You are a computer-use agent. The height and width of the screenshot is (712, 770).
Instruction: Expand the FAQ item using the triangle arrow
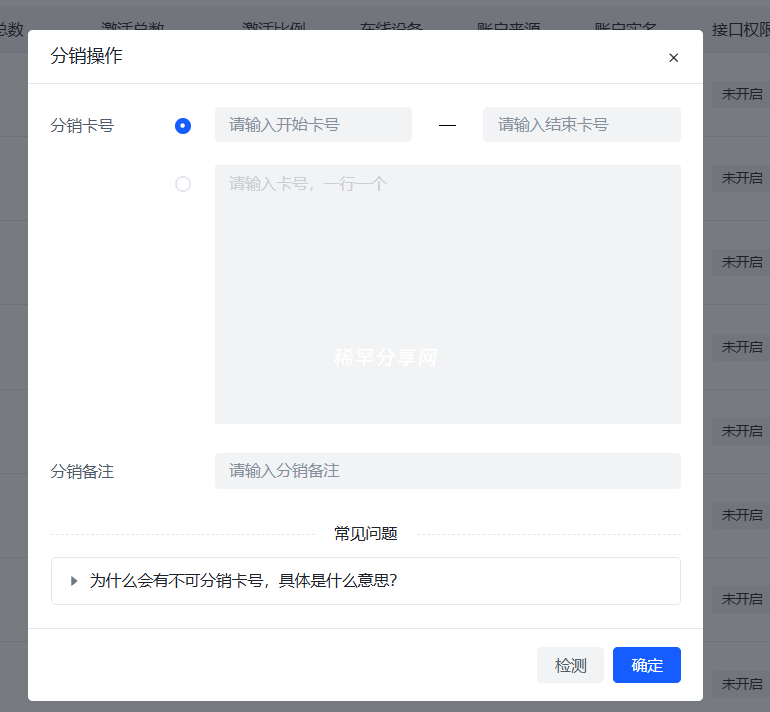[x=74, y=581]
